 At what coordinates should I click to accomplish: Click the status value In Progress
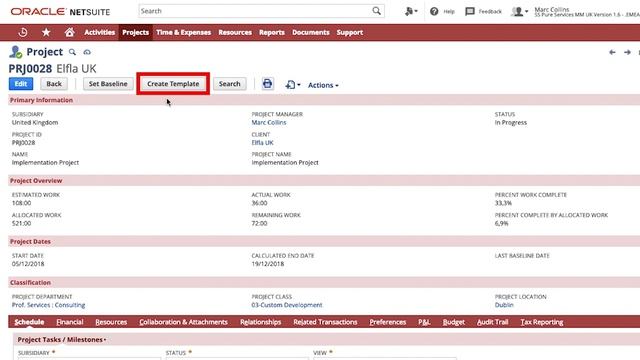(x=511, y=122)
